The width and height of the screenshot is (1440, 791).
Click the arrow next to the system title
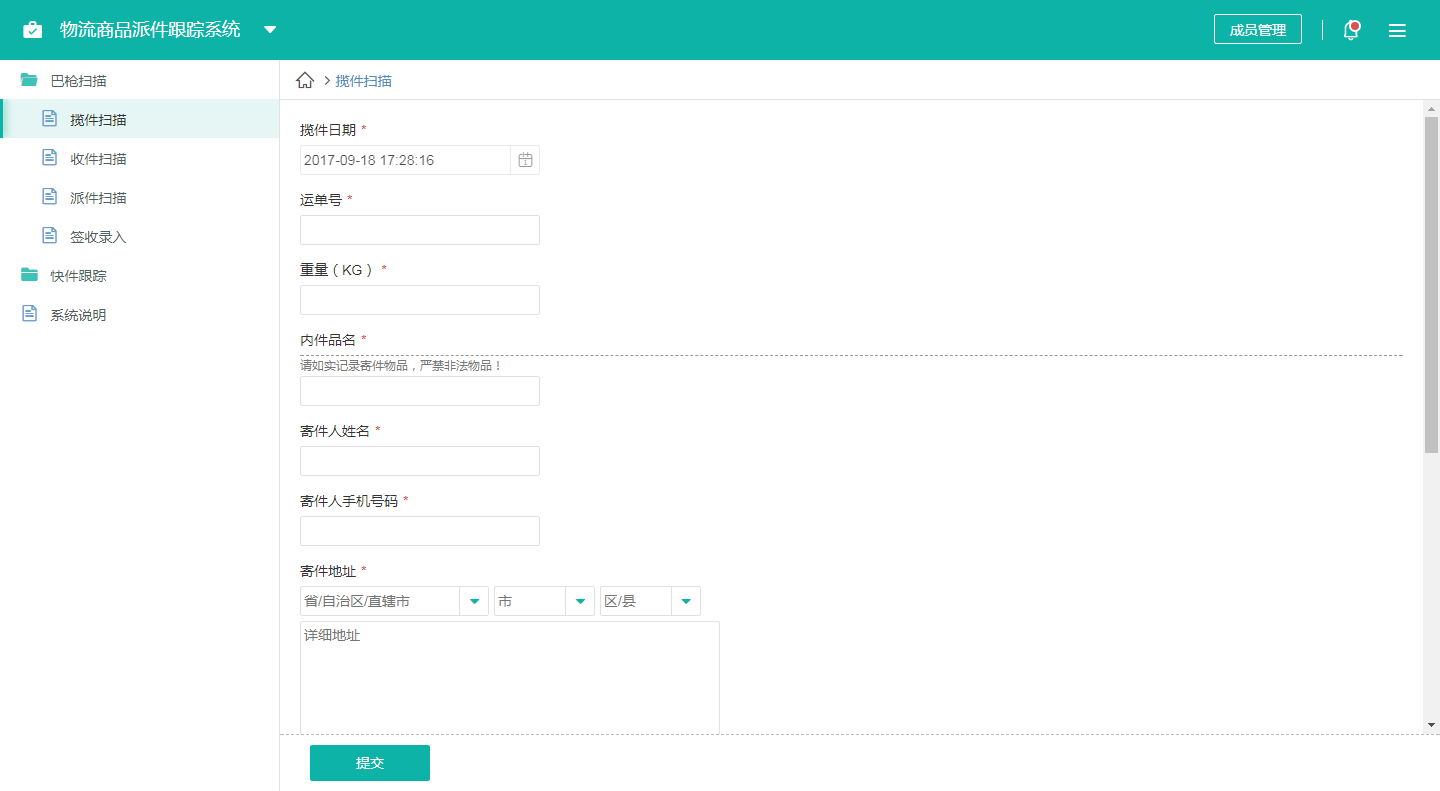point(269,30)
